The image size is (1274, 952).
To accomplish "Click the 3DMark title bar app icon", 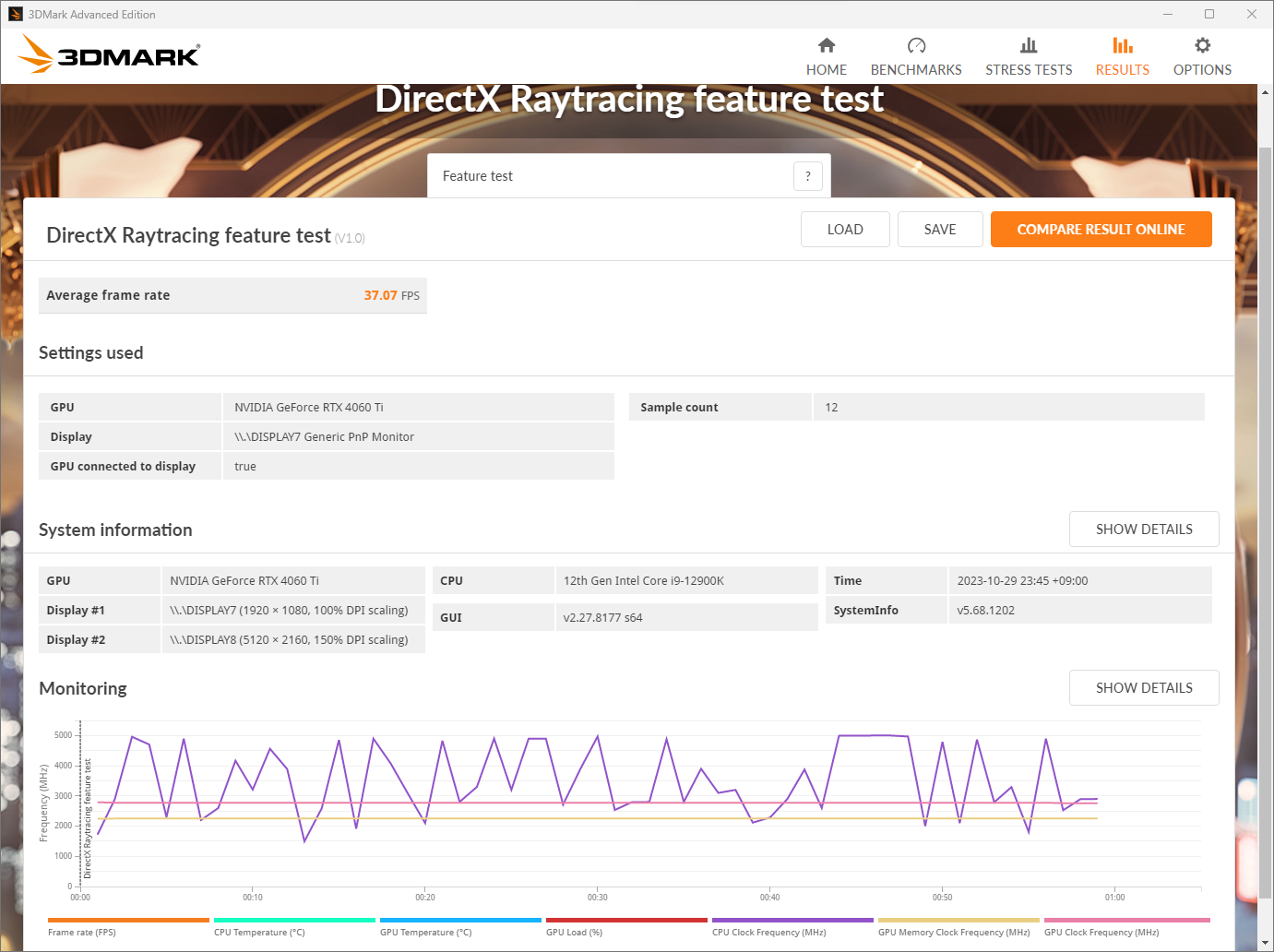I will click(x=15, y=14).
